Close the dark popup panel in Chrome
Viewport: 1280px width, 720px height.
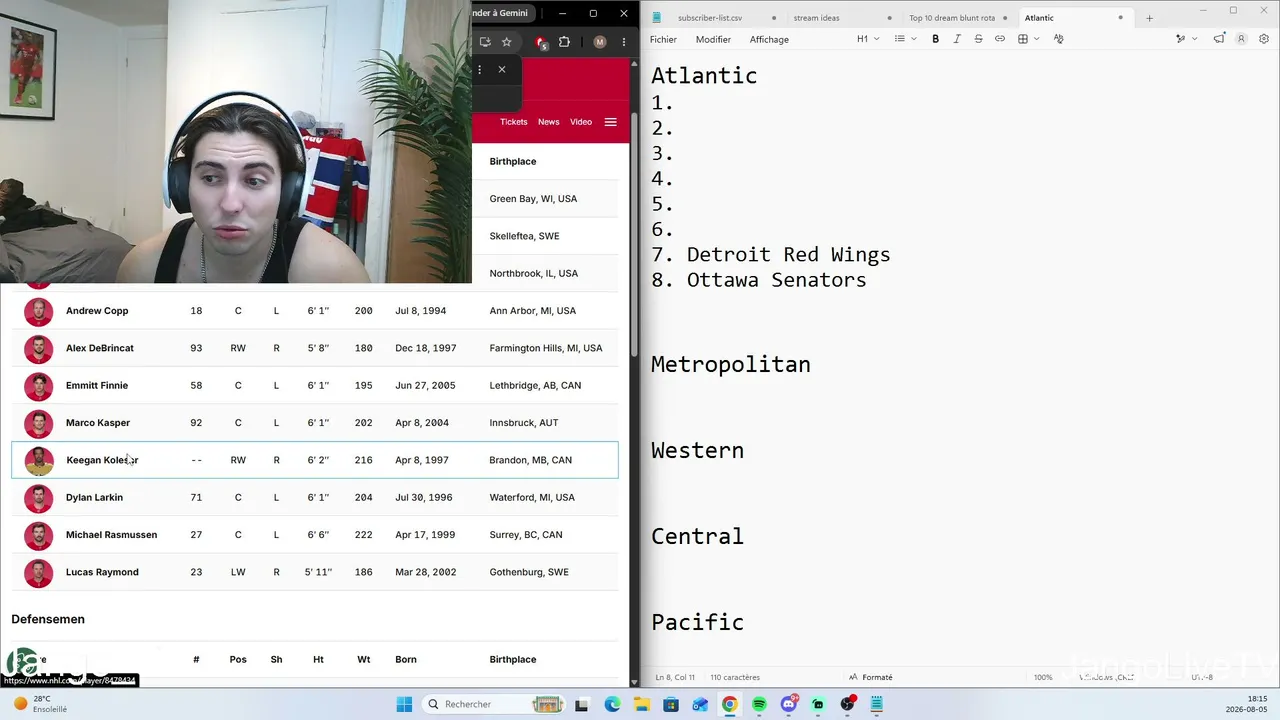pyautogui.click(x=502, y=69)
